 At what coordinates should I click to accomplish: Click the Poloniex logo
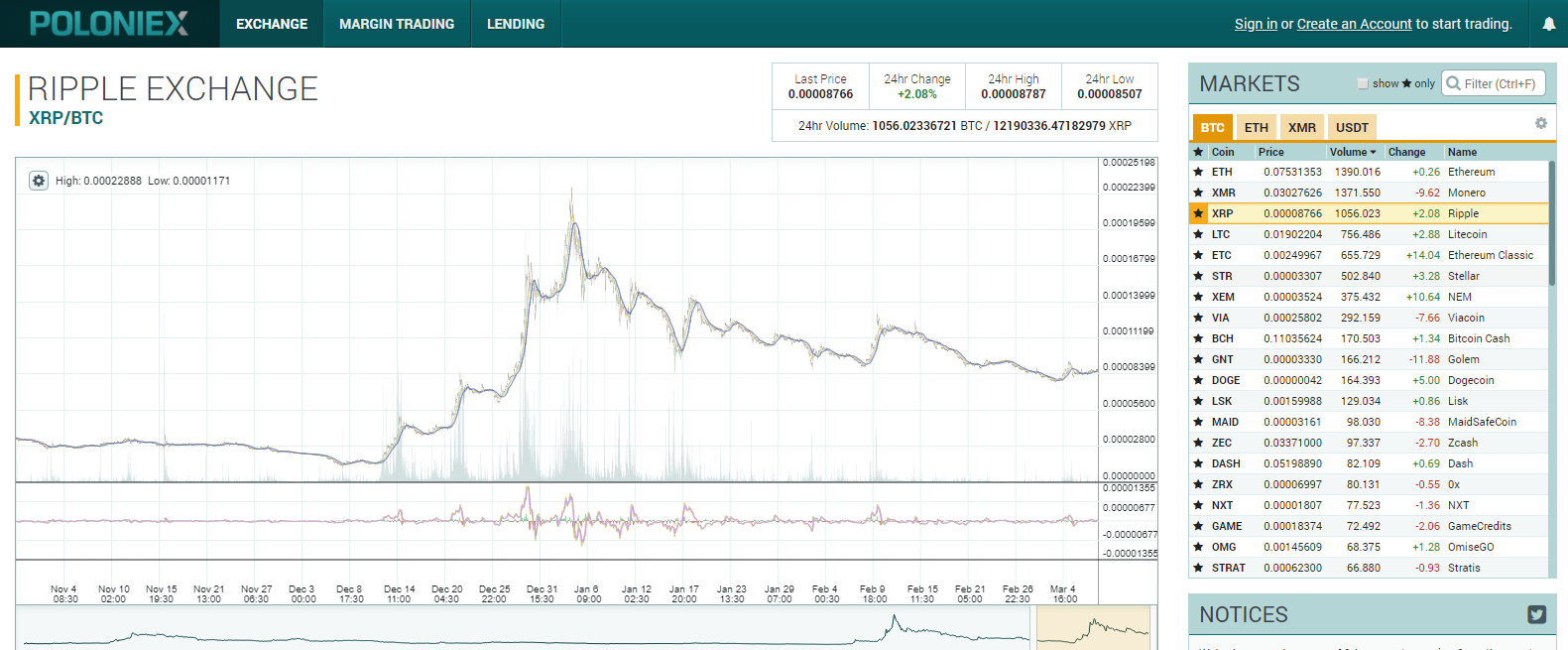(x=109, y=24)
